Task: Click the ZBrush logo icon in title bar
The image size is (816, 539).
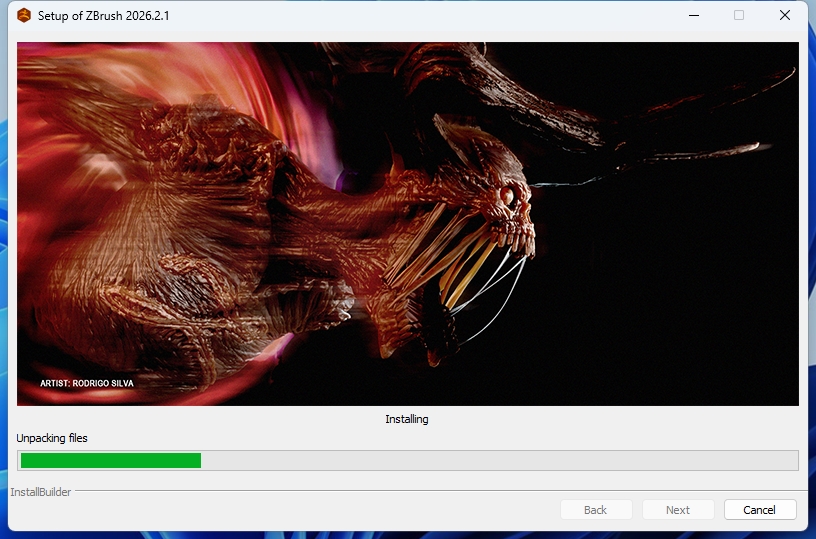Action: coord(24,16)
